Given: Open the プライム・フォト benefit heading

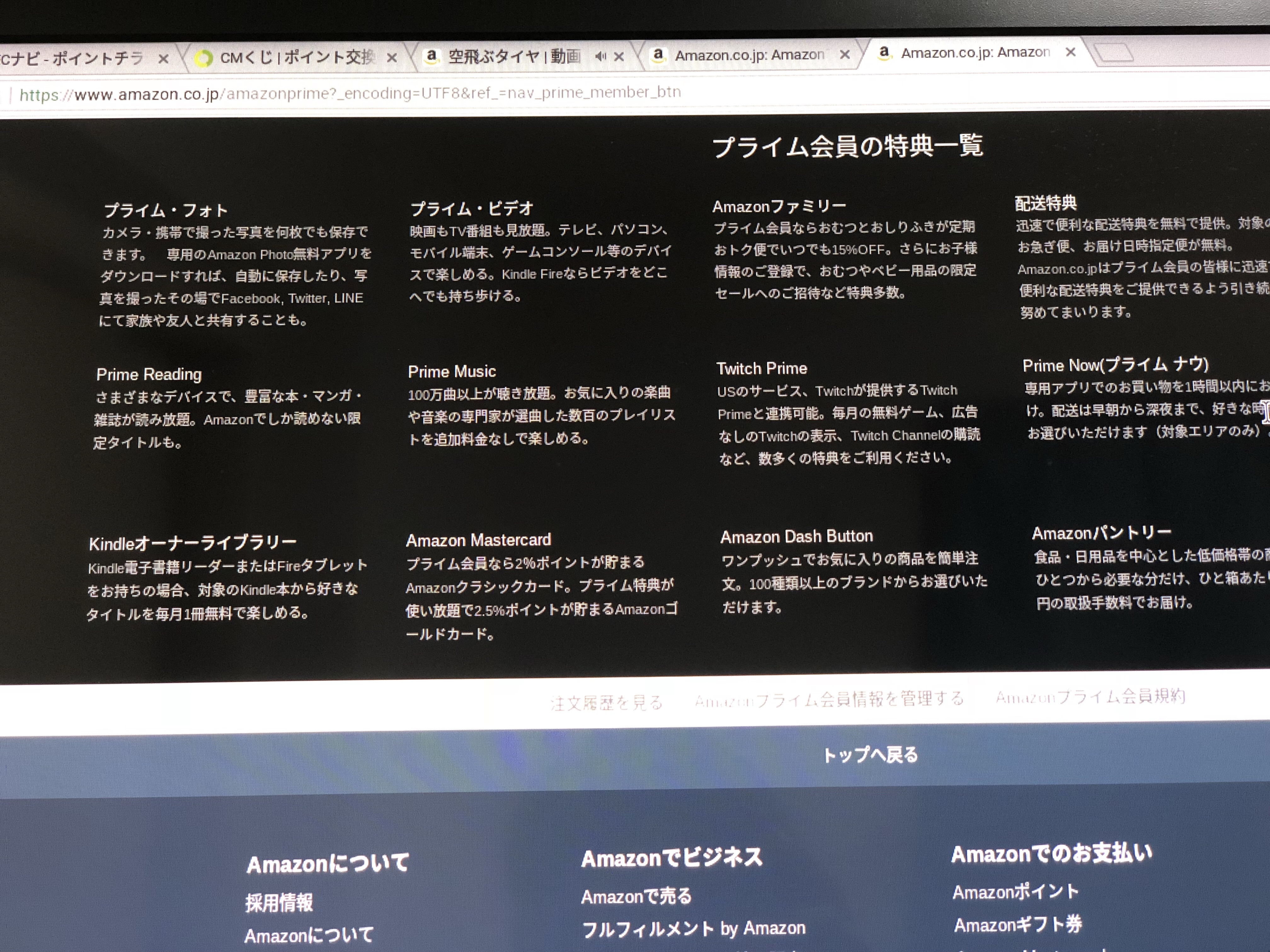Looking at the screenshot, I should (165, 211).
